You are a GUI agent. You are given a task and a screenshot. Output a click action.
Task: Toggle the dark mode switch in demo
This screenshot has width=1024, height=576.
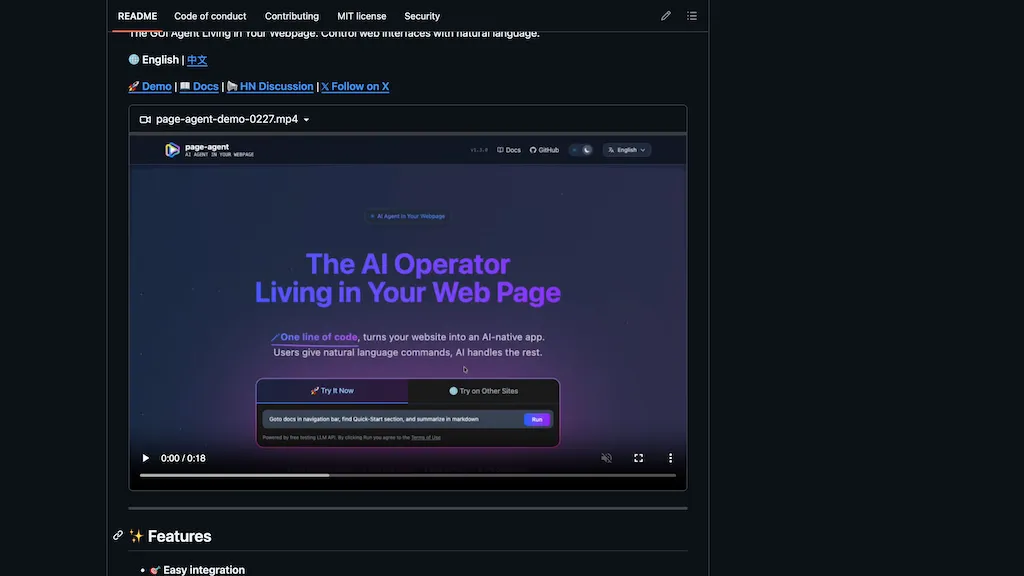tap(581, 150)
